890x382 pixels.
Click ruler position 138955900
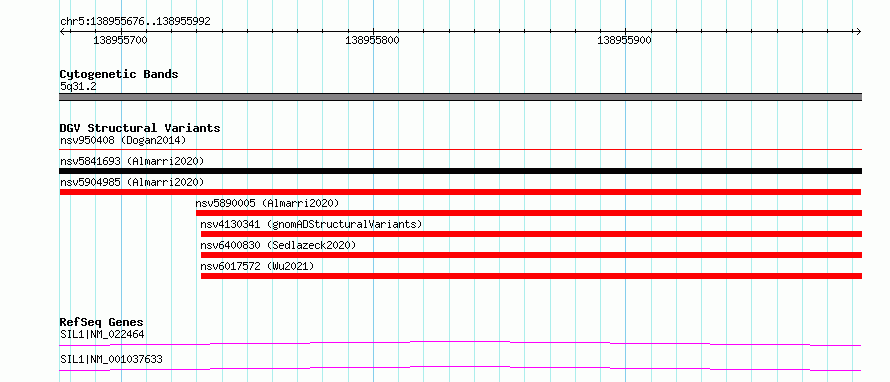pyautogui.click(x=624, y=40)
